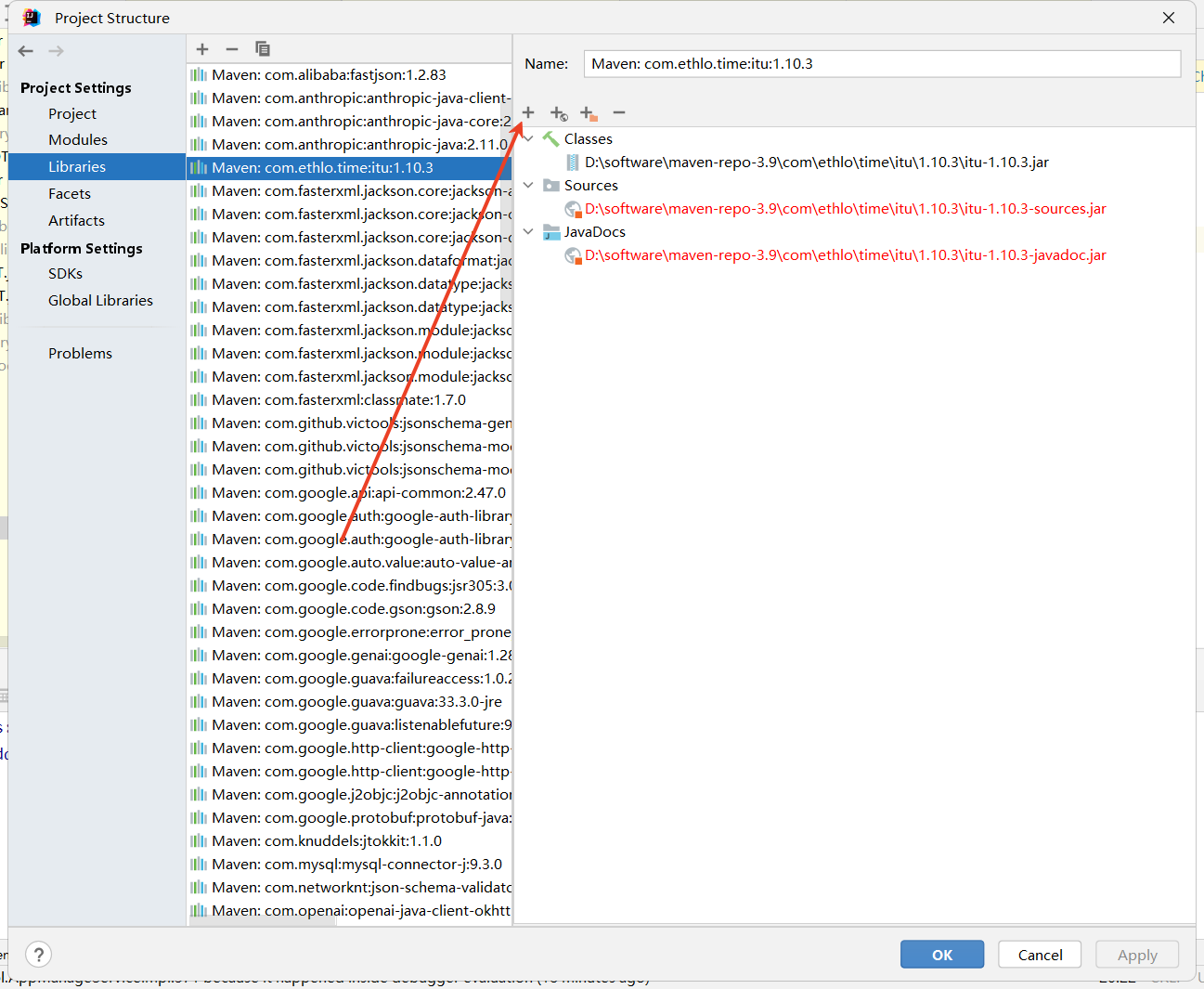1204x989 pixels.
Task: Click library icon beside fastjson:1.2.83
Action: (199, 74)
